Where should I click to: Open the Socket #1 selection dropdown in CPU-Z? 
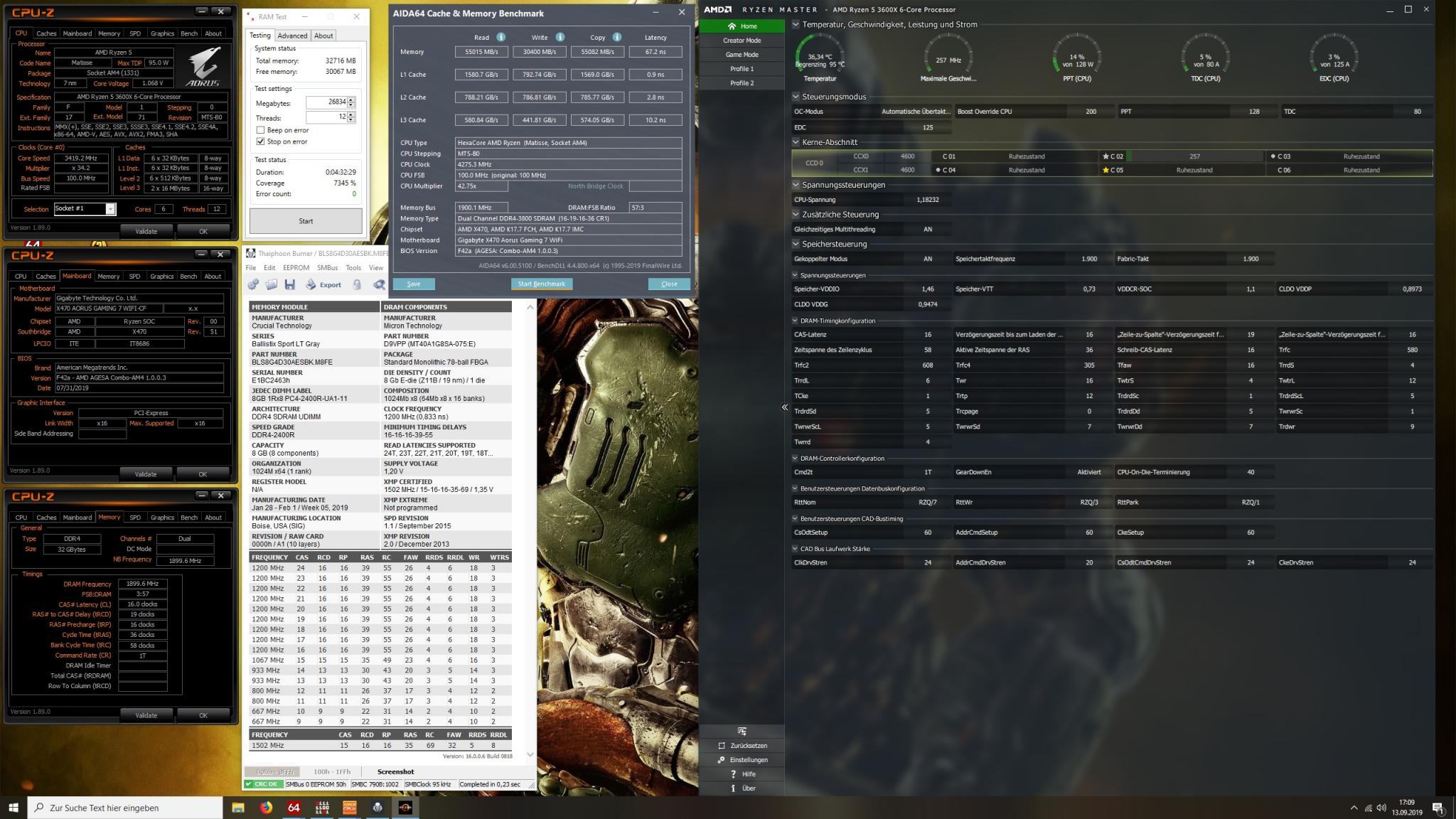(x=110, y=209)
